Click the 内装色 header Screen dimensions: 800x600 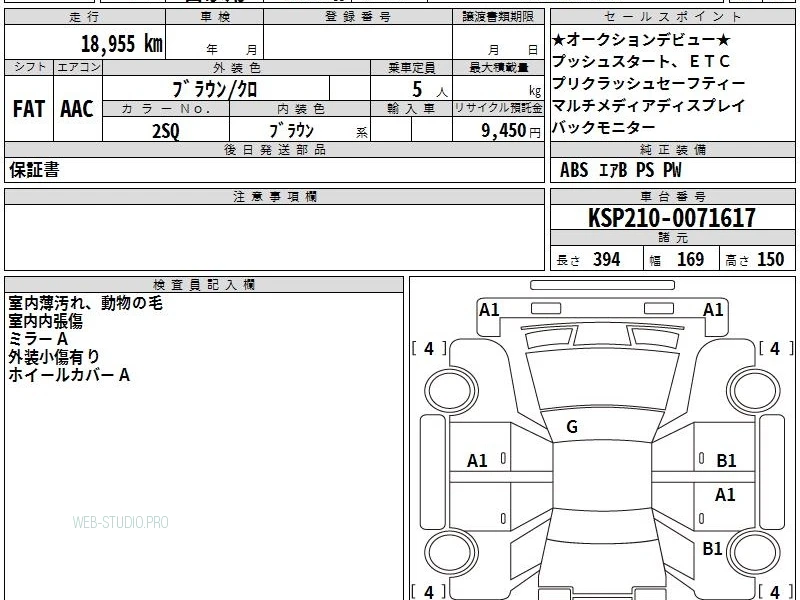tap(301, 109)
